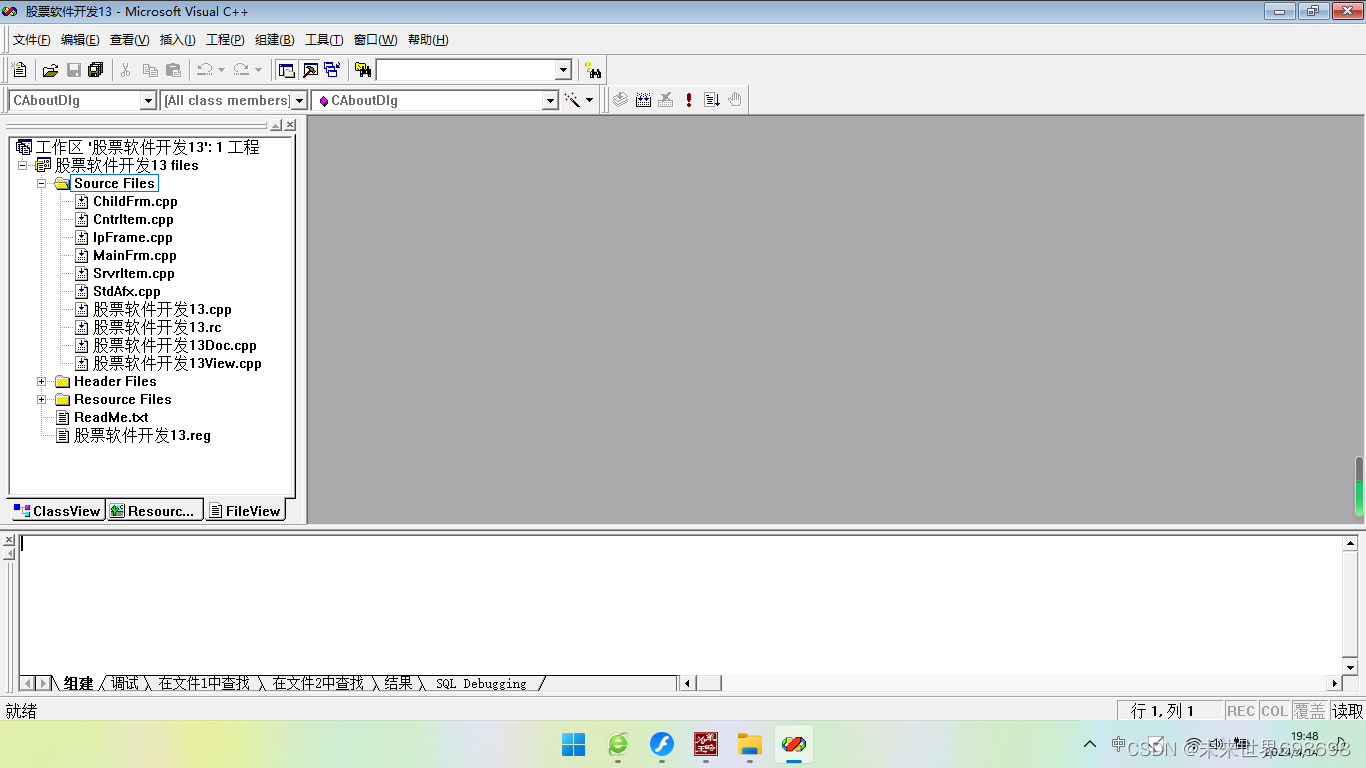Click the Find text input field
Image resolution: width=1366 pixels, height=768 pixels.
click(465, 70)
